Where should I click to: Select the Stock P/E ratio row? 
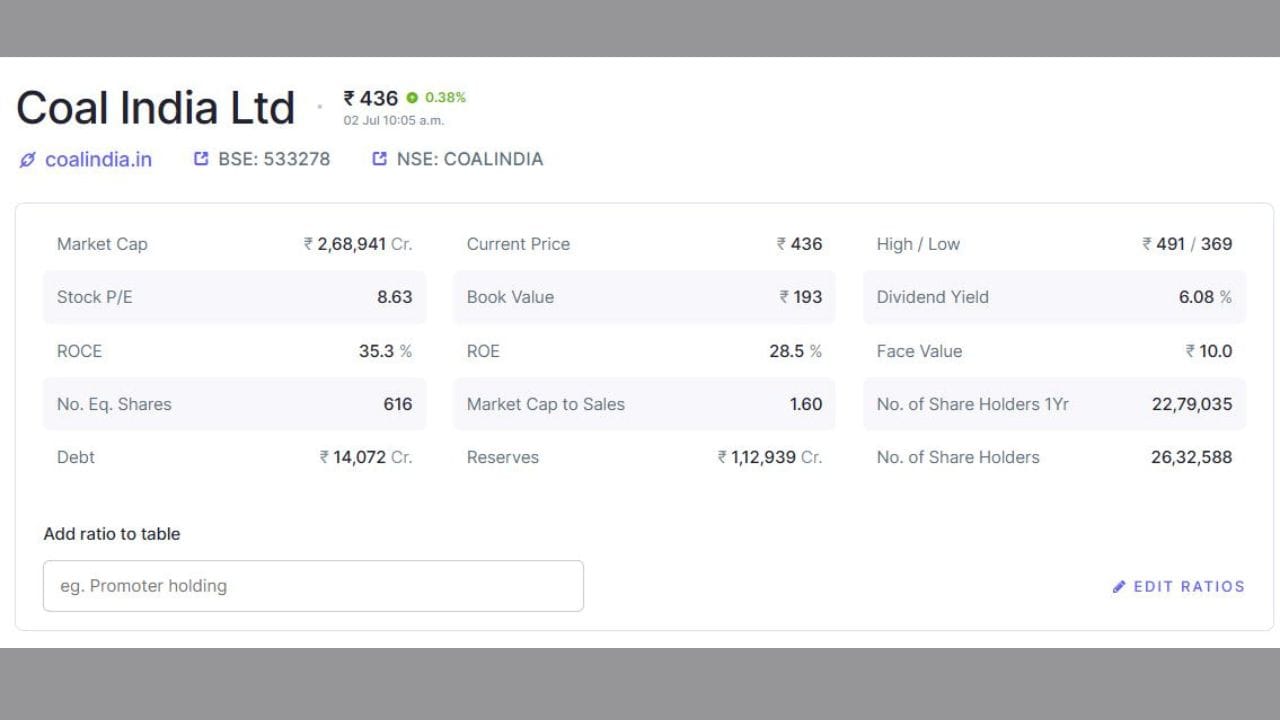point(234,297)
